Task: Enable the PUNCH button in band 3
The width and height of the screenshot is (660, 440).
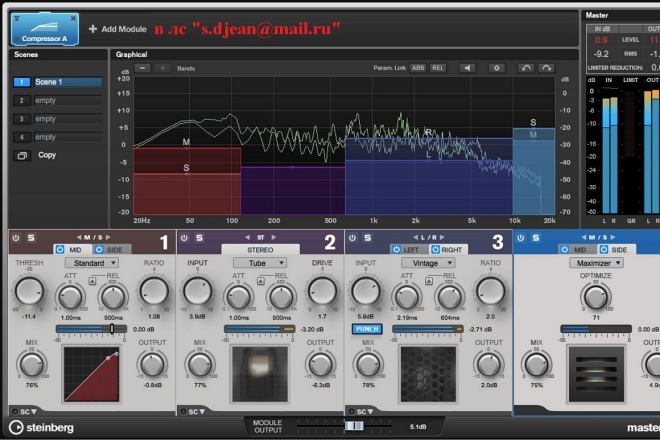Action: (367, 329)
